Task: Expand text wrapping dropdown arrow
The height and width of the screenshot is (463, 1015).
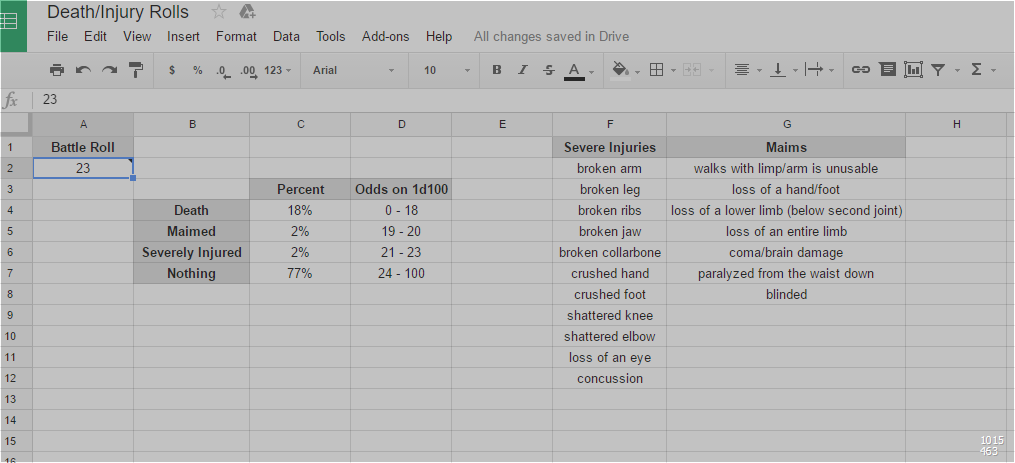Action: pos(832,71)
